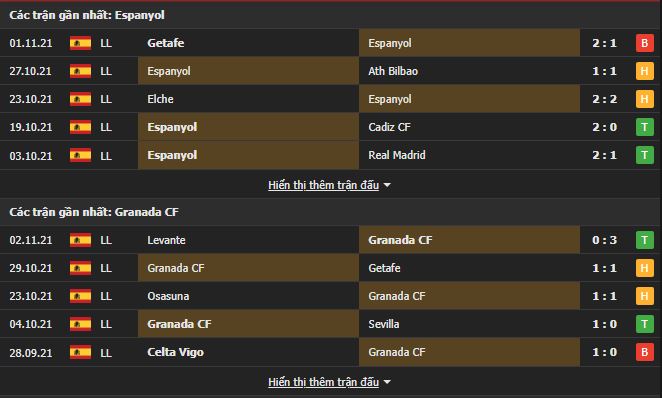The image size is (662, 398).
Task: Click the Spain flag on the 28.09.21 row
Action: pyautogui.click(x=80, y=352)
